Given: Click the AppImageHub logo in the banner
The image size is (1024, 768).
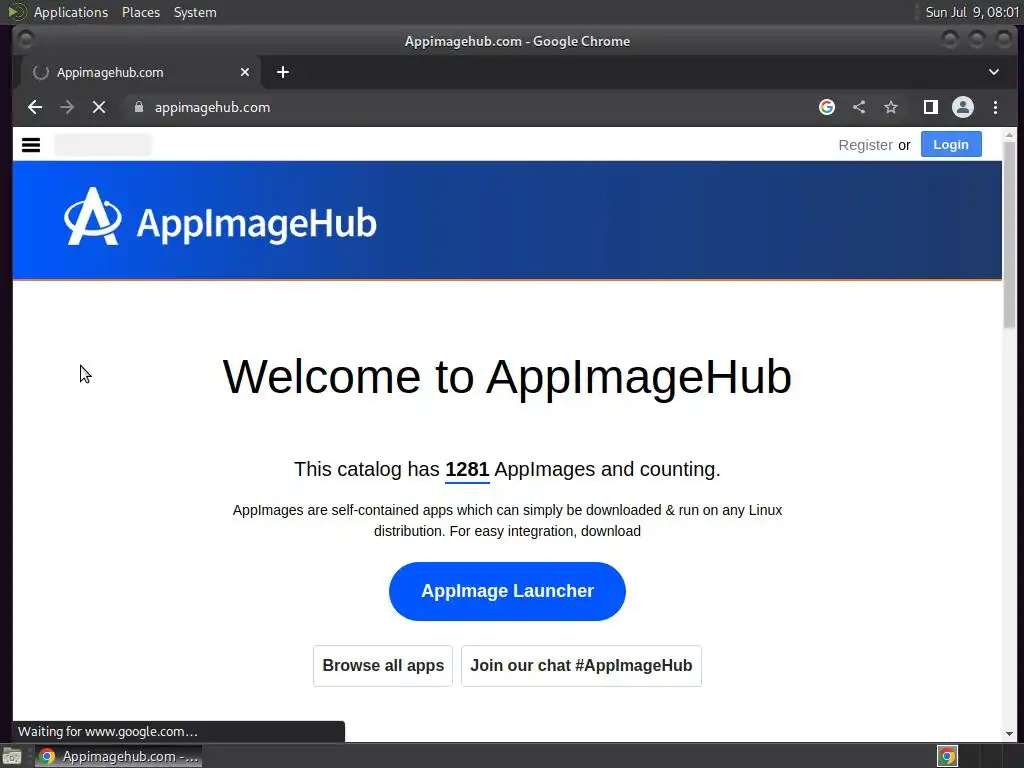Looking at the screenshot, I should click(x=221, y=217).
